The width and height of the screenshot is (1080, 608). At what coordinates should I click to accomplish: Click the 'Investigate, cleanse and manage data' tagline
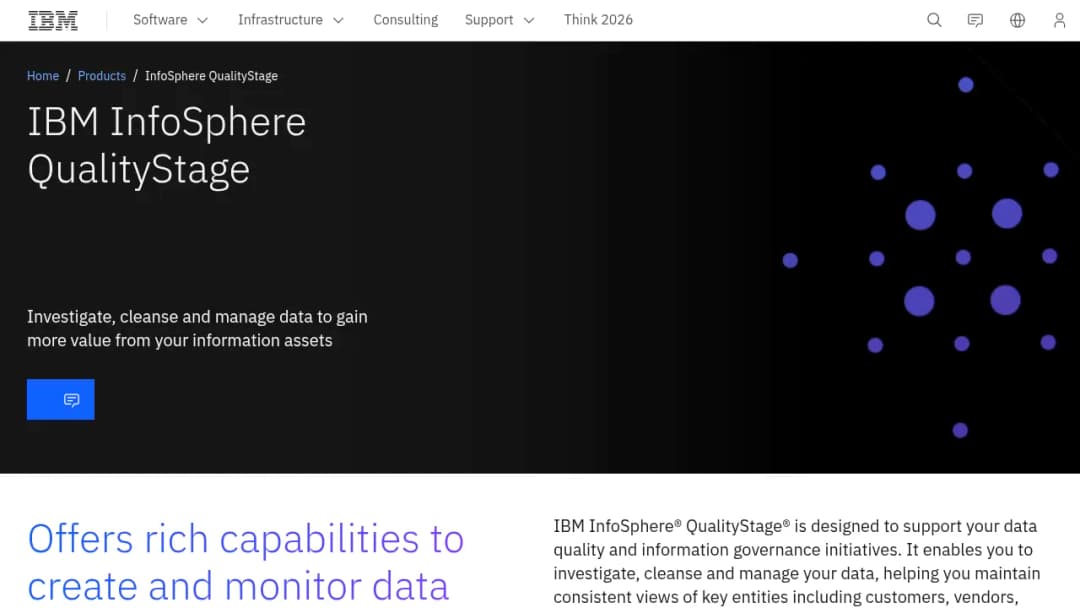point(197,328)
